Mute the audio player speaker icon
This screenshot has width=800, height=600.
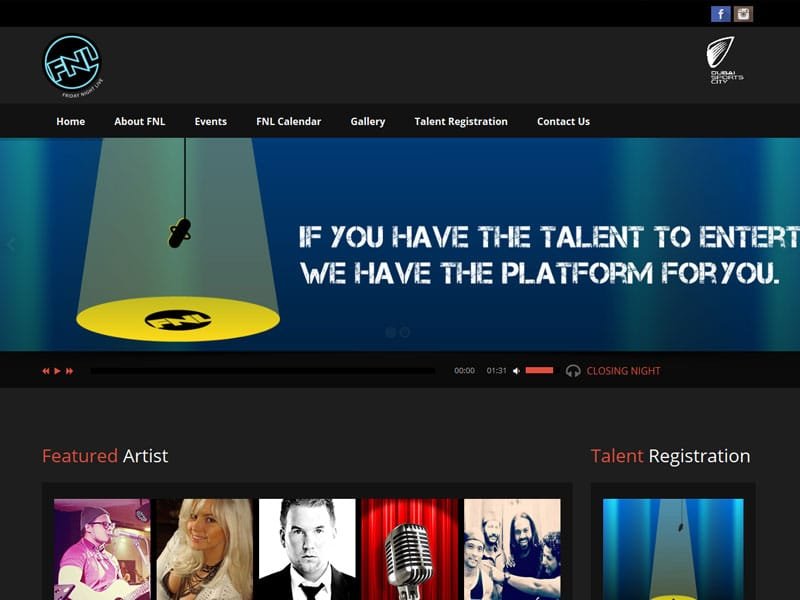point(516,371)
